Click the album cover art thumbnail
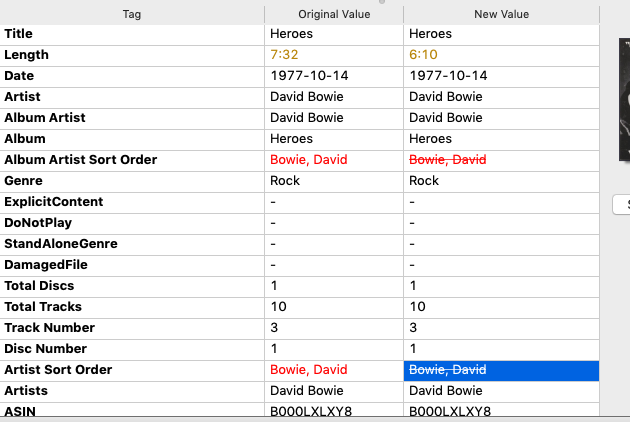630x422 pixels. click(x=624, y=100)
